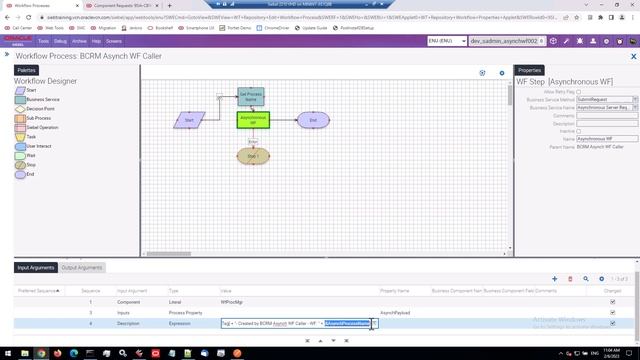Toggle Changed checkbox for Inputs row
The image size is (640, 360).
(x=613, y=313)
